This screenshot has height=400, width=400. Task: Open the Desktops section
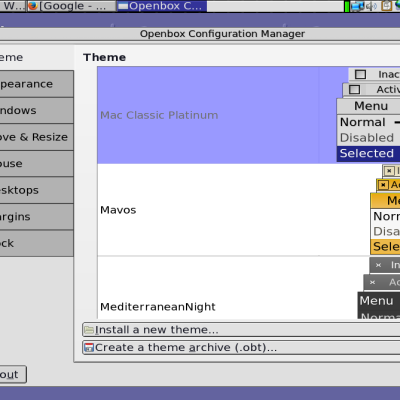(x=37, y=190)
